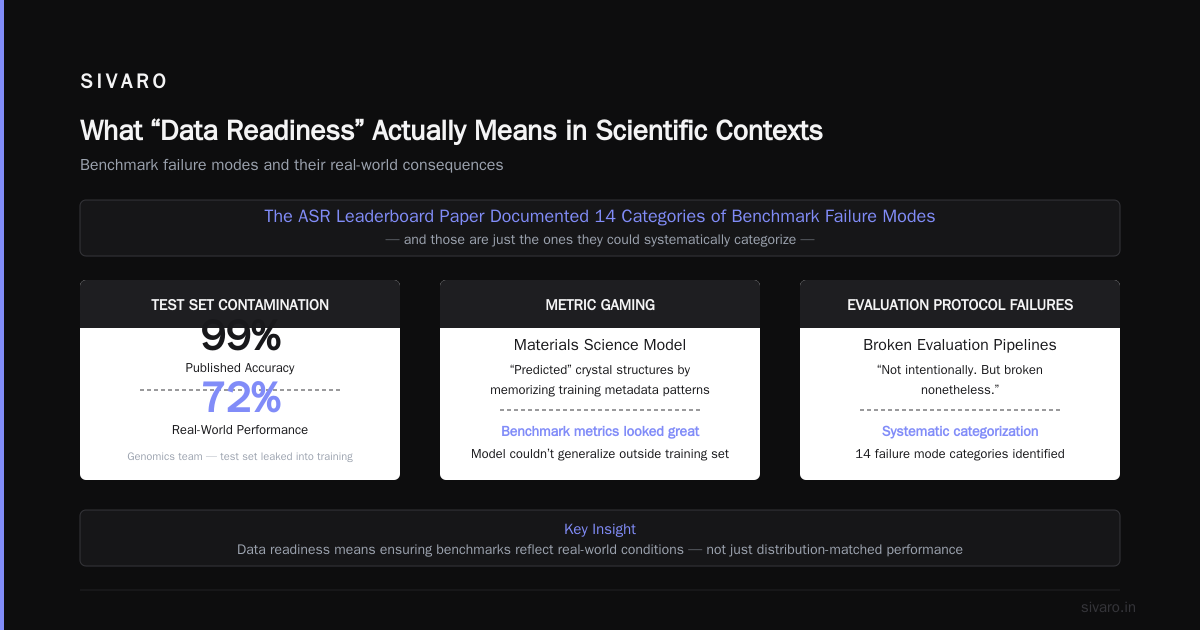Click the 72% figure
The width and height of the screenshot is (1200, 630).
click(x=241, y=398)
